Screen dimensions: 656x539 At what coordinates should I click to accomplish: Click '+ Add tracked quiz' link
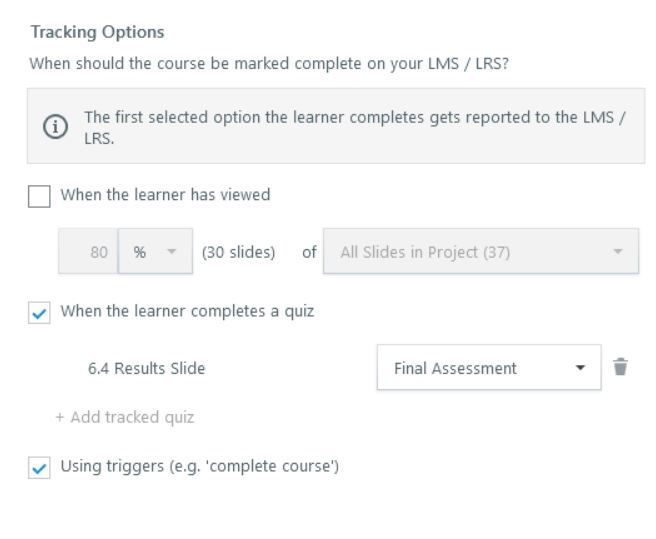[124, 417]
